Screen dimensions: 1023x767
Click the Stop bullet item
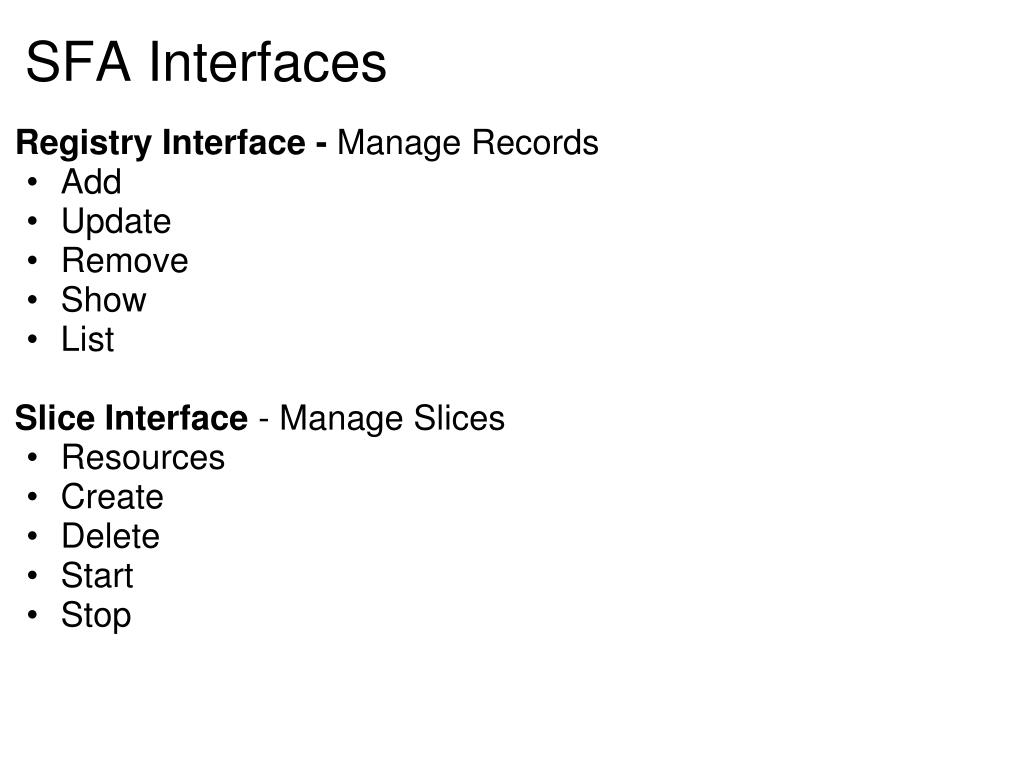pyautogui.click(x=96, y=616)
